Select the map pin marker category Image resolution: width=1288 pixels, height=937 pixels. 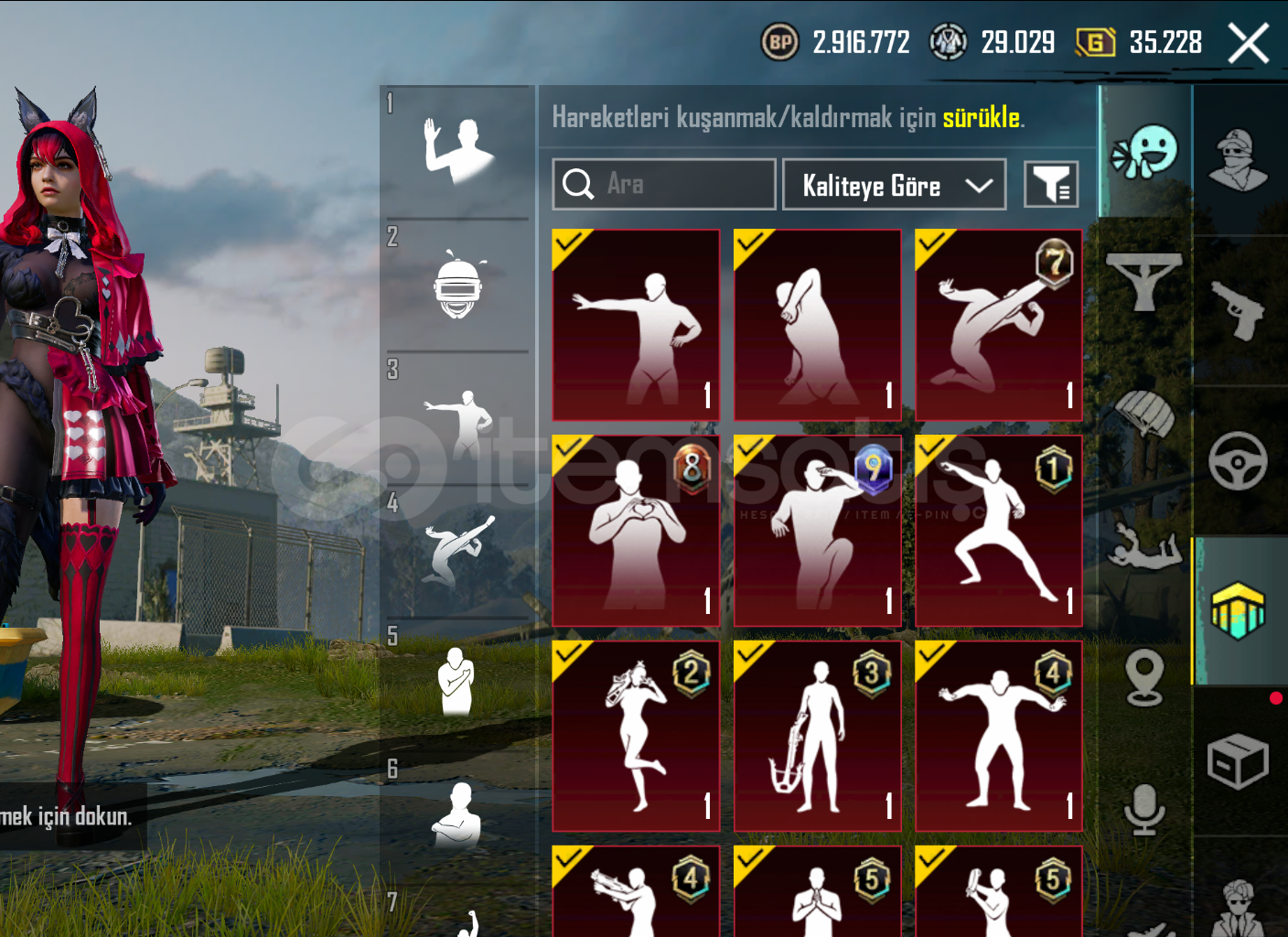[x=1144, y=678]
